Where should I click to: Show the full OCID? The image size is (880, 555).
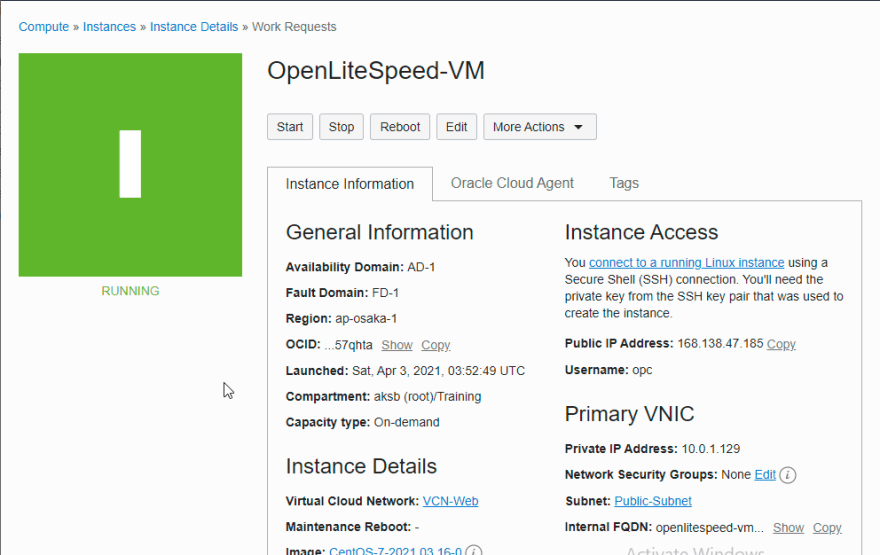tap(397, 345)
